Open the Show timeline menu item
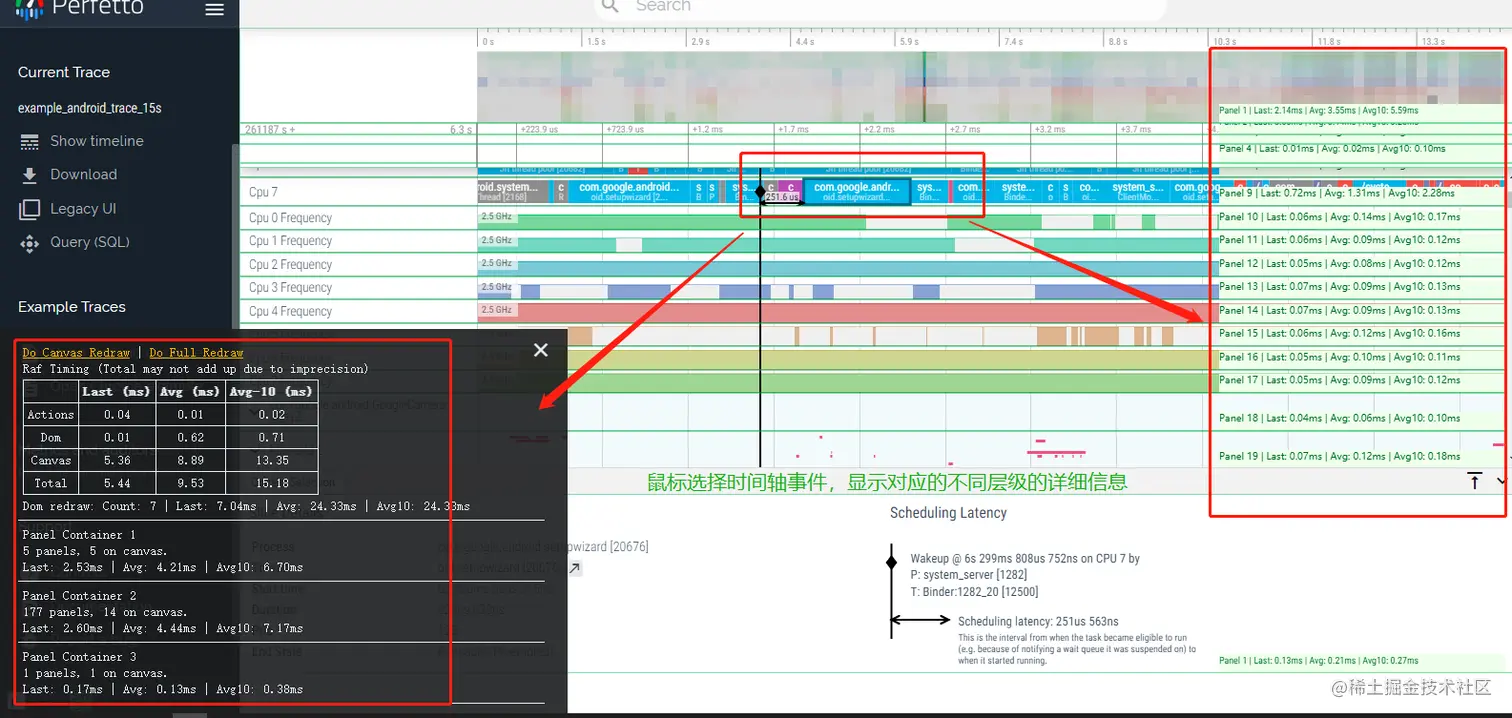Viewport: 1512px width, 718px height. [x=97, y=141]
